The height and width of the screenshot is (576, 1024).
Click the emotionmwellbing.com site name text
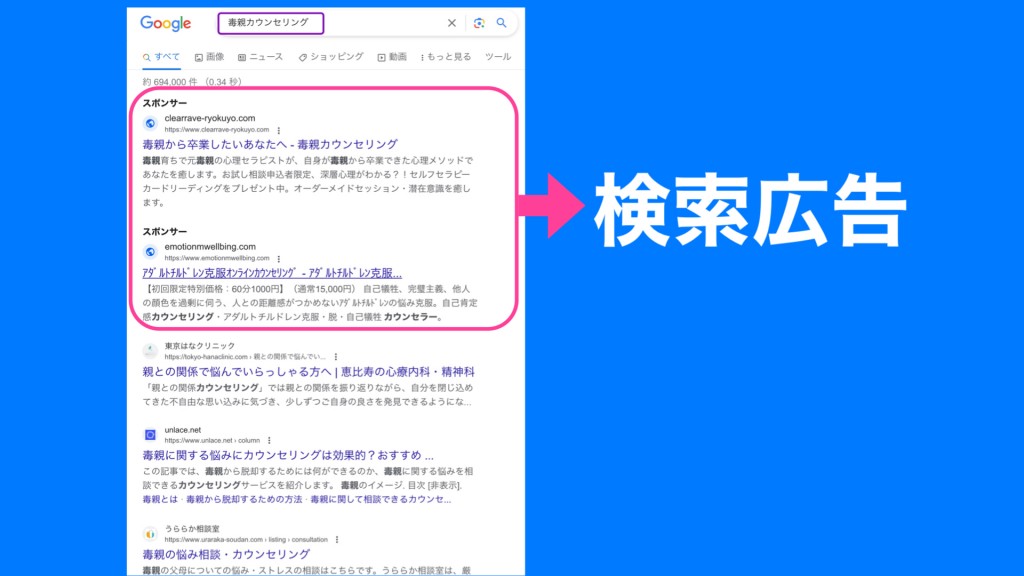210,247
